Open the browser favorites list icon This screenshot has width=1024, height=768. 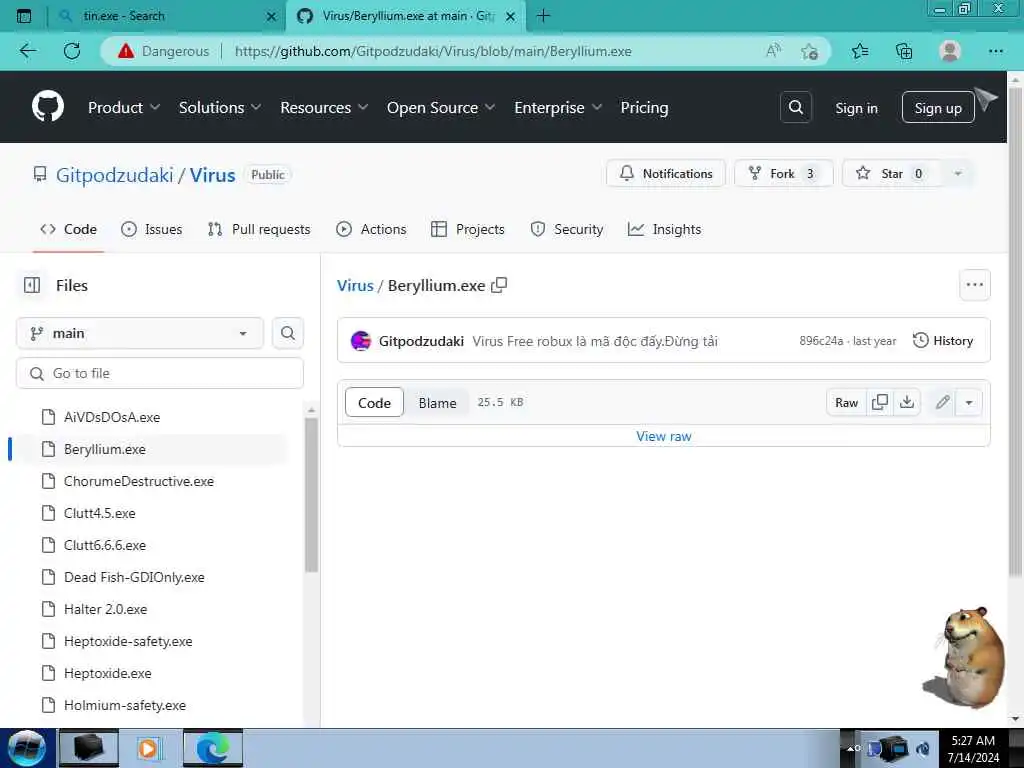[860, 51]
